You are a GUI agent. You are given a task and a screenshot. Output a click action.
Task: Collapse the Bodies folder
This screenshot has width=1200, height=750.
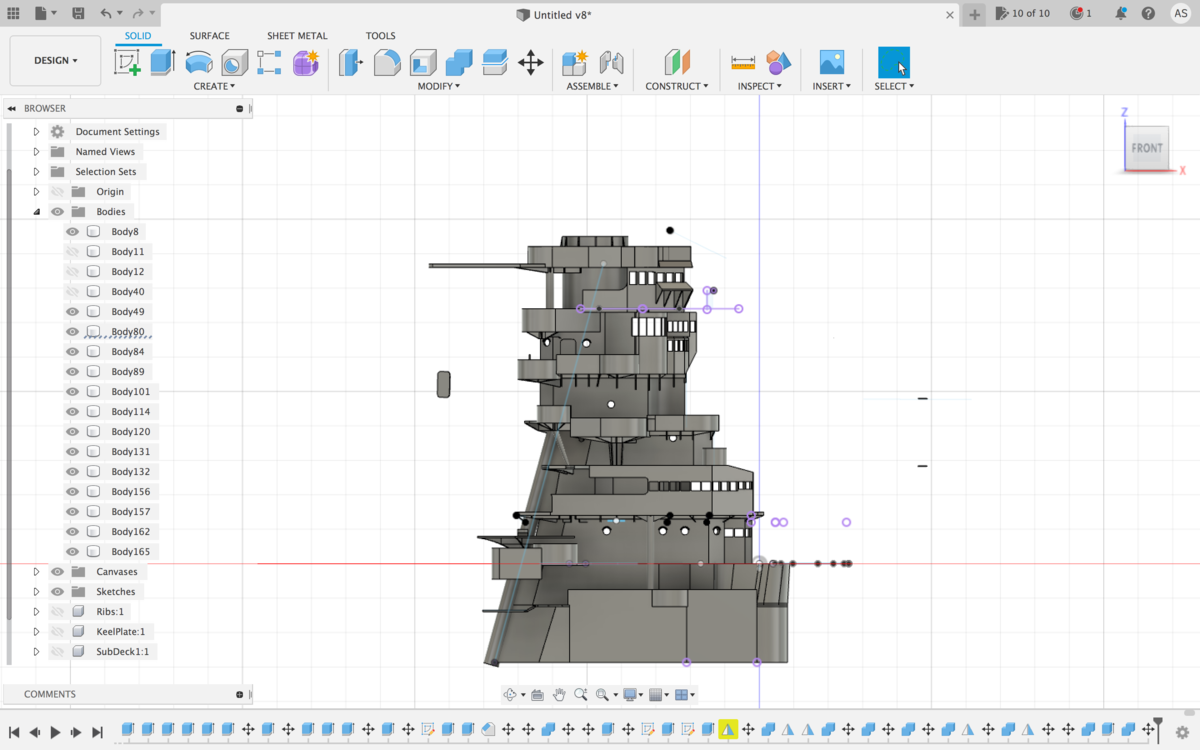(x=37, y=212)
